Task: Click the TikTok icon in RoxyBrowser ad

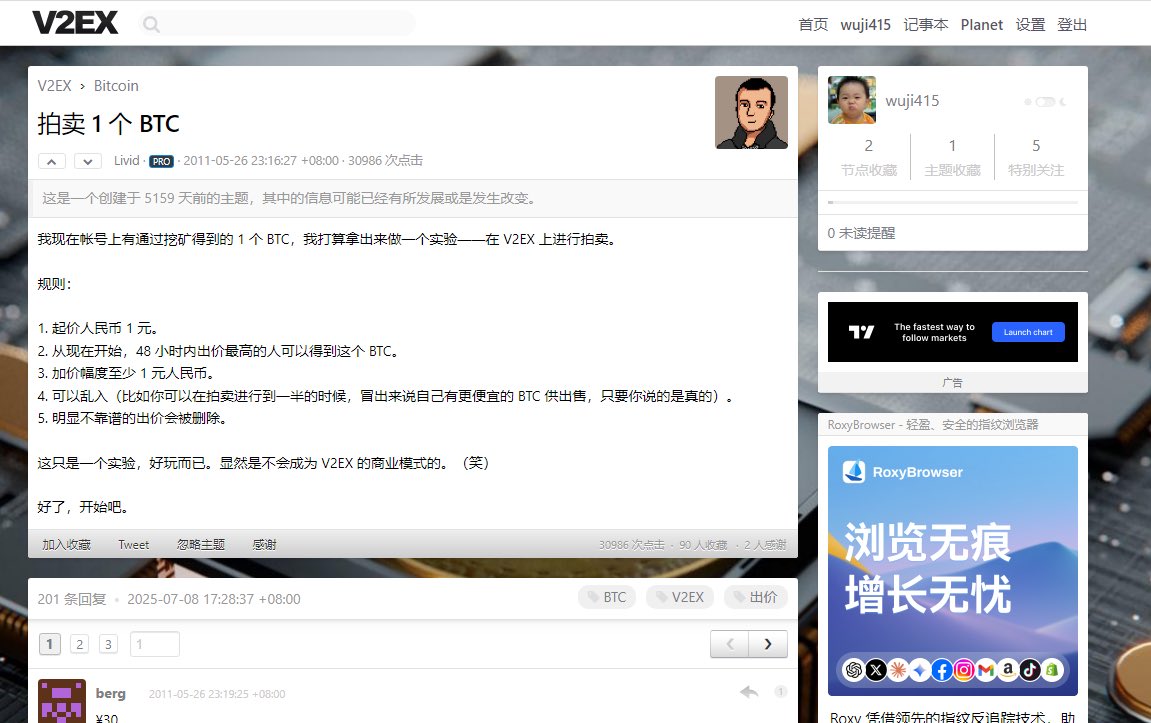Action: click(x=1030, y=669)
